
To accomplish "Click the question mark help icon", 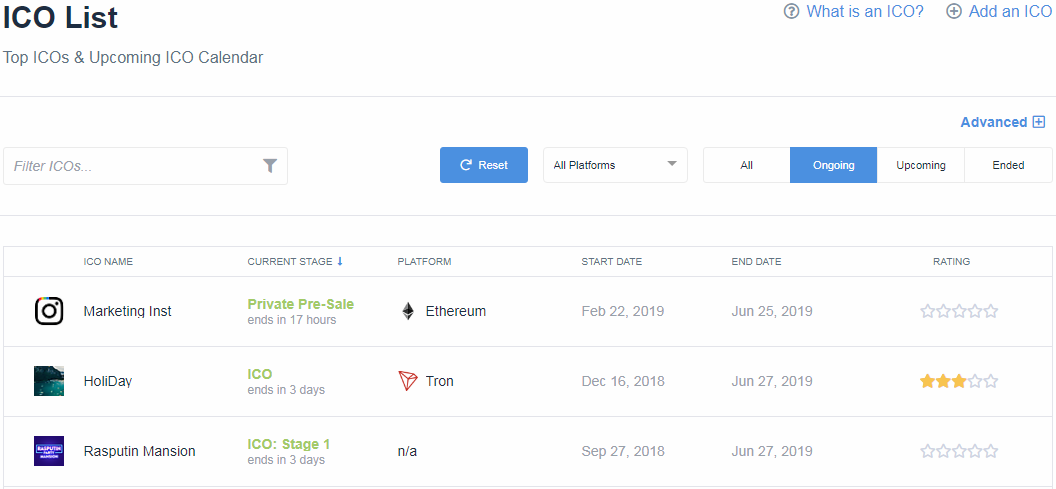I will point(792,12).
